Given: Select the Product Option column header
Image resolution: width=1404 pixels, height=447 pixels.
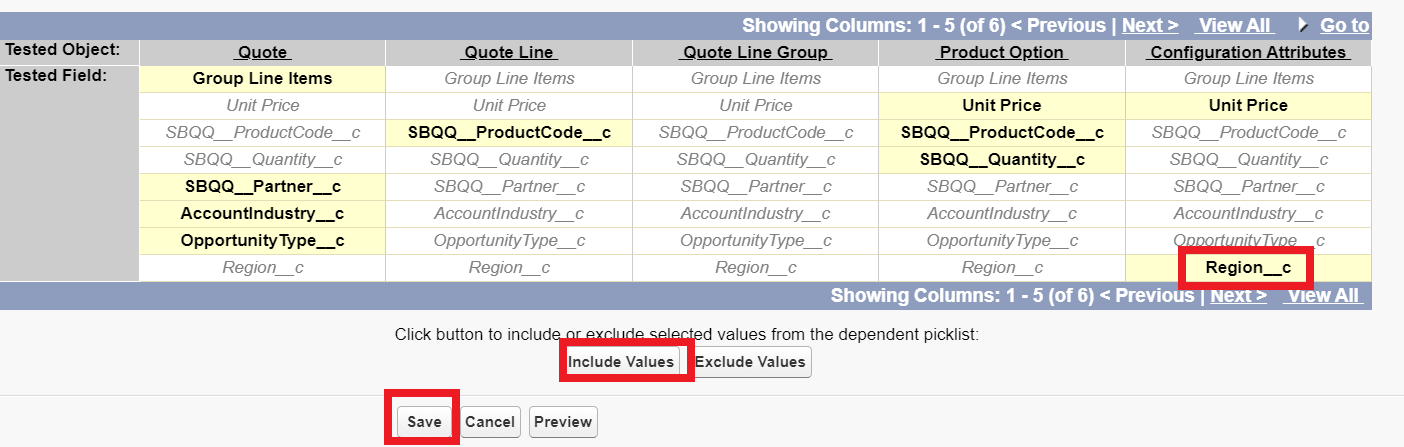Looking at the screenshot, I should tap(1002, 52).
